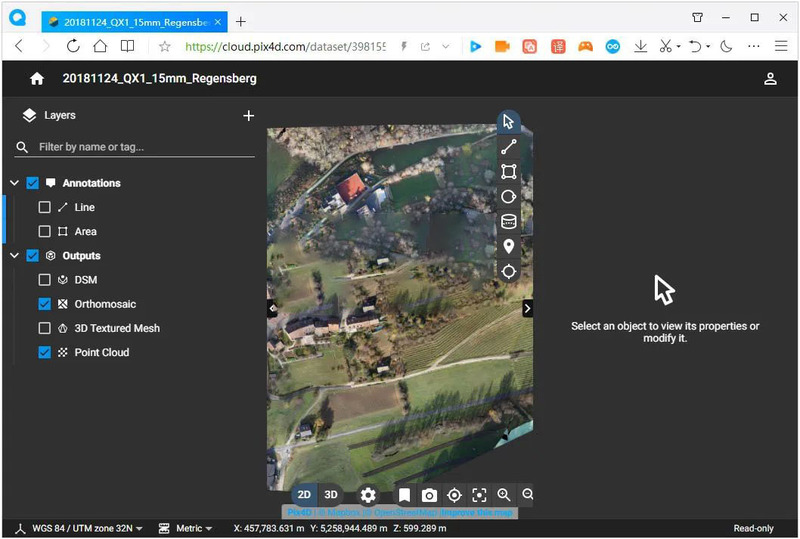Image resolution: width=800 pixels, height=539 pixels.
Task: Collapse the right properties panel arrow
Action: point(528,308)
